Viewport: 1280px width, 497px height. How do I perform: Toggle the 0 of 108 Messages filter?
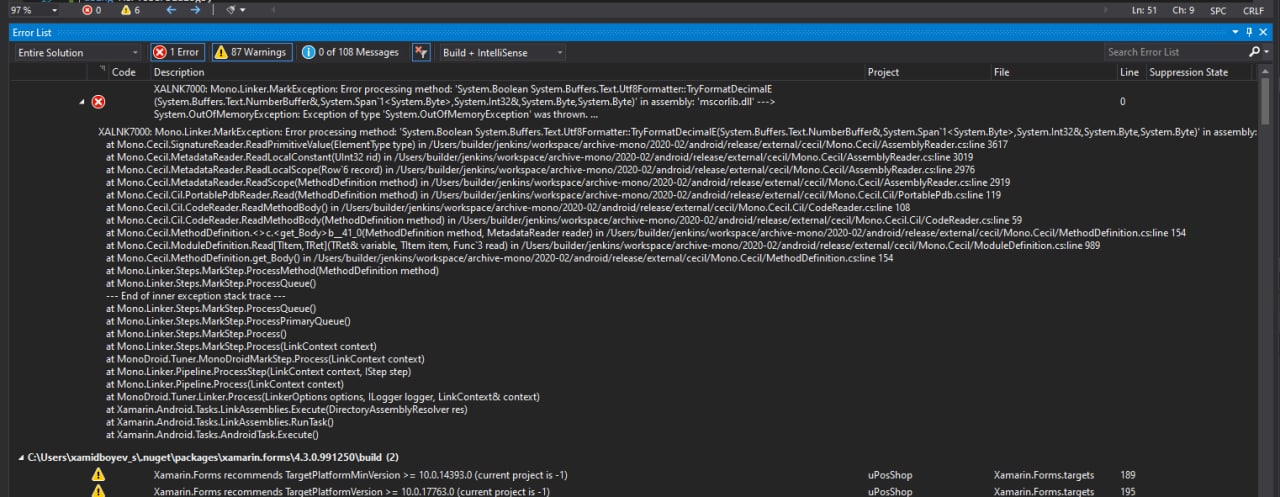pyautogui.click(x=351, y=52)
